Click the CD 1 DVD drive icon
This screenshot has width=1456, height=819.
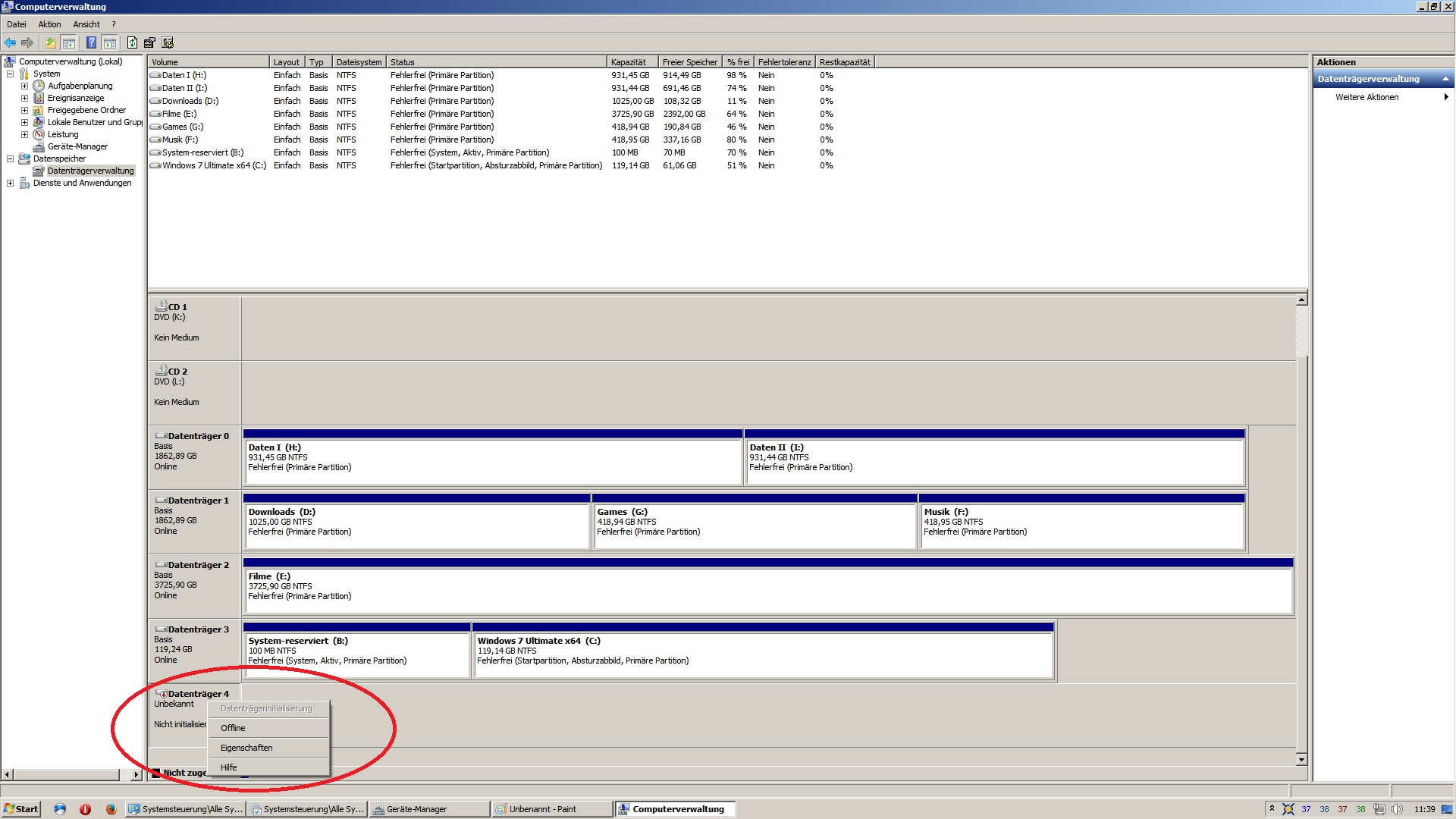pyautogui.click(x=161, y=306)
